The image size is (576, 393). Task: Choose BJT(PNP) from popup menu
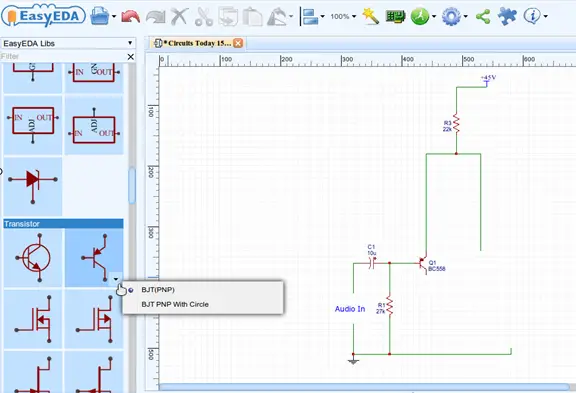[158, 290]
